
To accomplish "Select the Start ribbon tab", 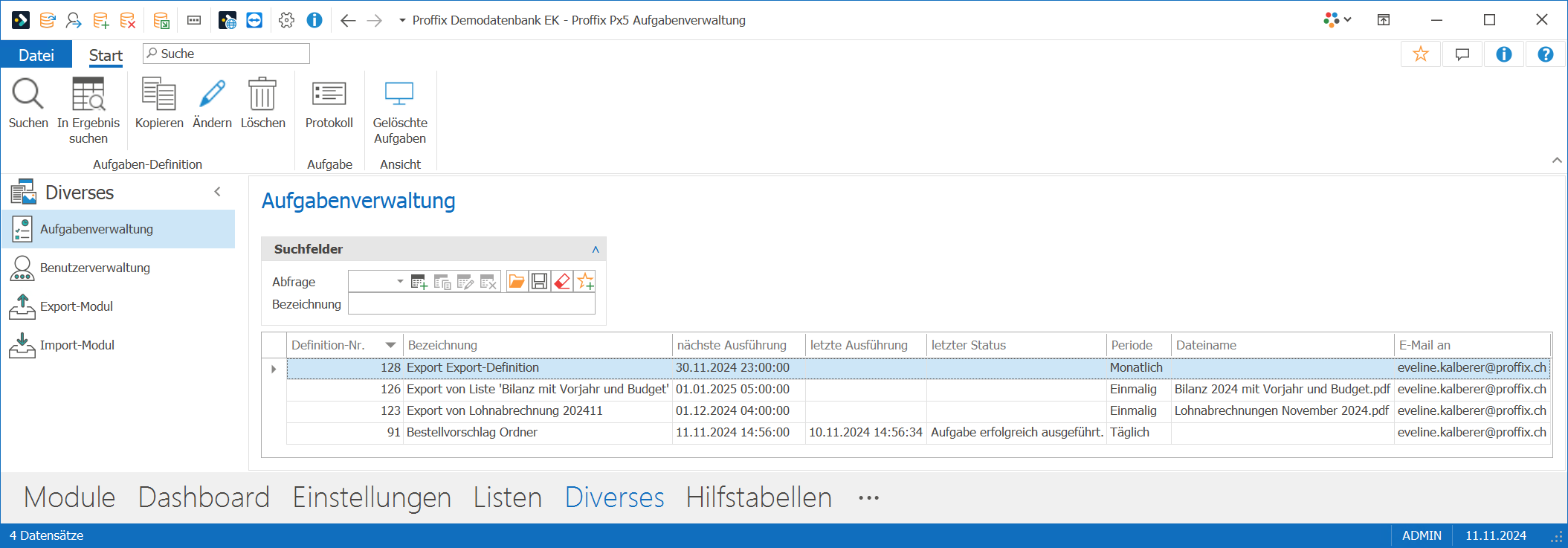I will (x=106, y=55).
